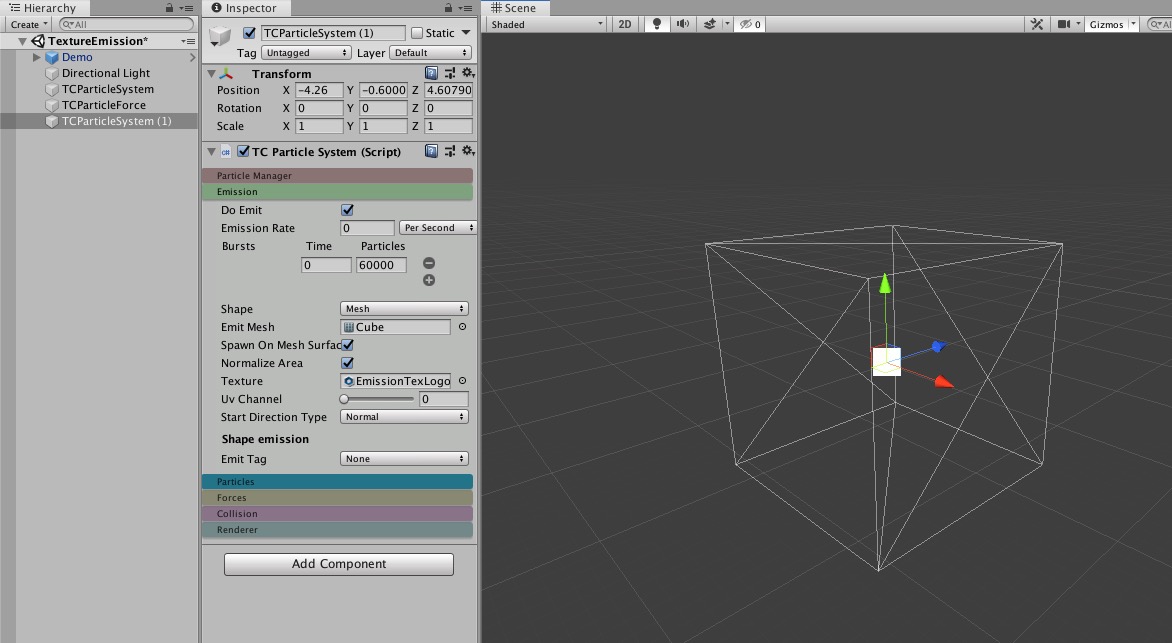
Task: Open Create menu in Hierarchy
Action: [29, 25]
